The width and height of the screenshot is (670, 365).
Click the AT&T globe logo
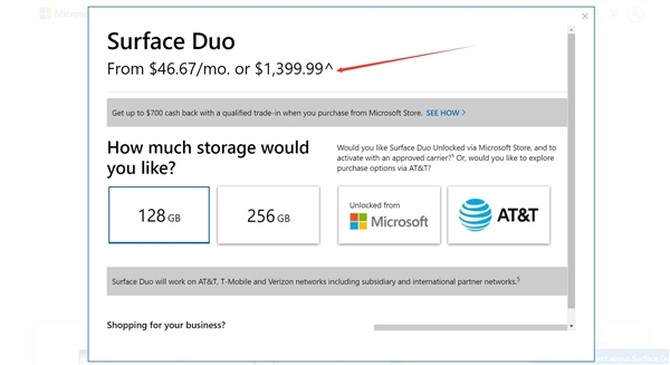[475, 215]
